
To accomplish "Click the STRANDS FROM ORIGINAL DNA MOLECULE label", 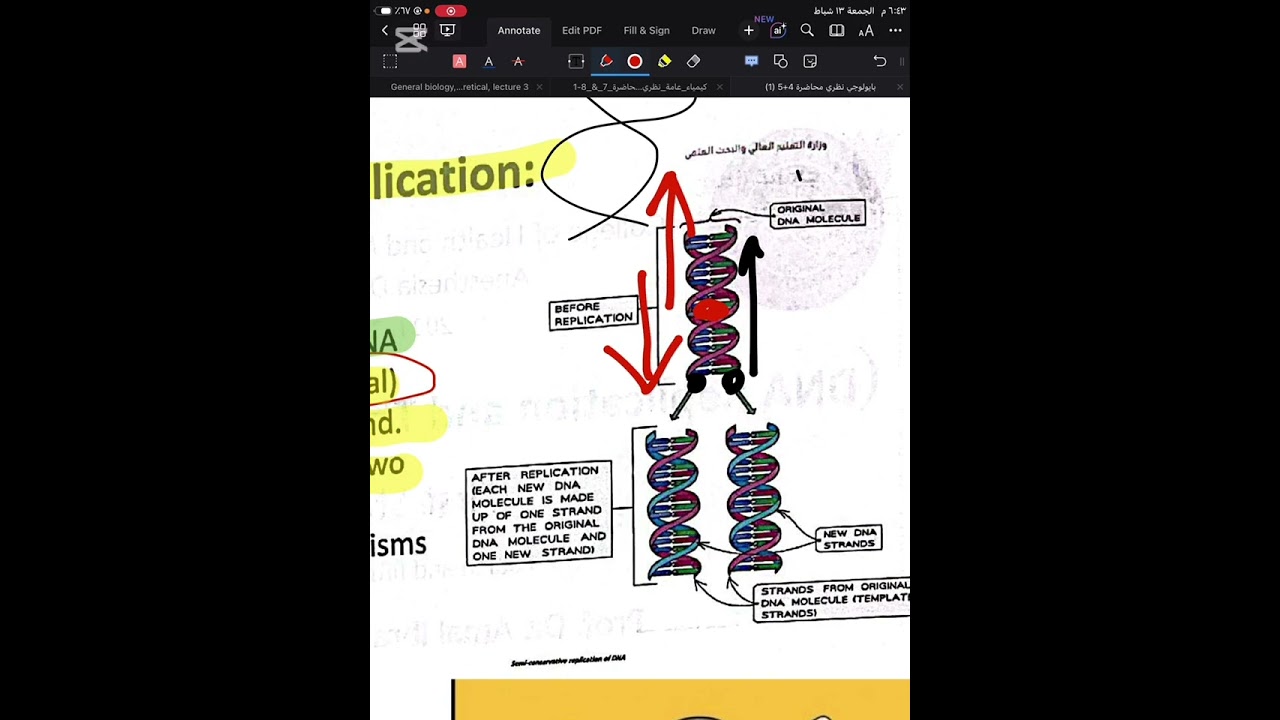I will pyautogui.click(x=833, y=601).
